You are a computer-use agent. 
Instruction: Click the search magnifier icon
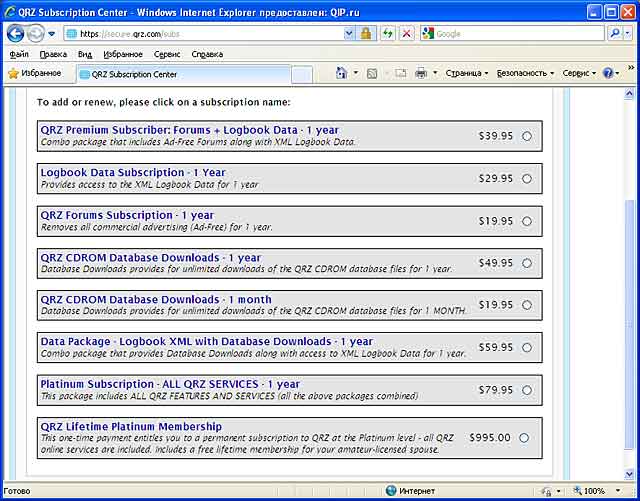pyautogui.click(x=616, y=33)
